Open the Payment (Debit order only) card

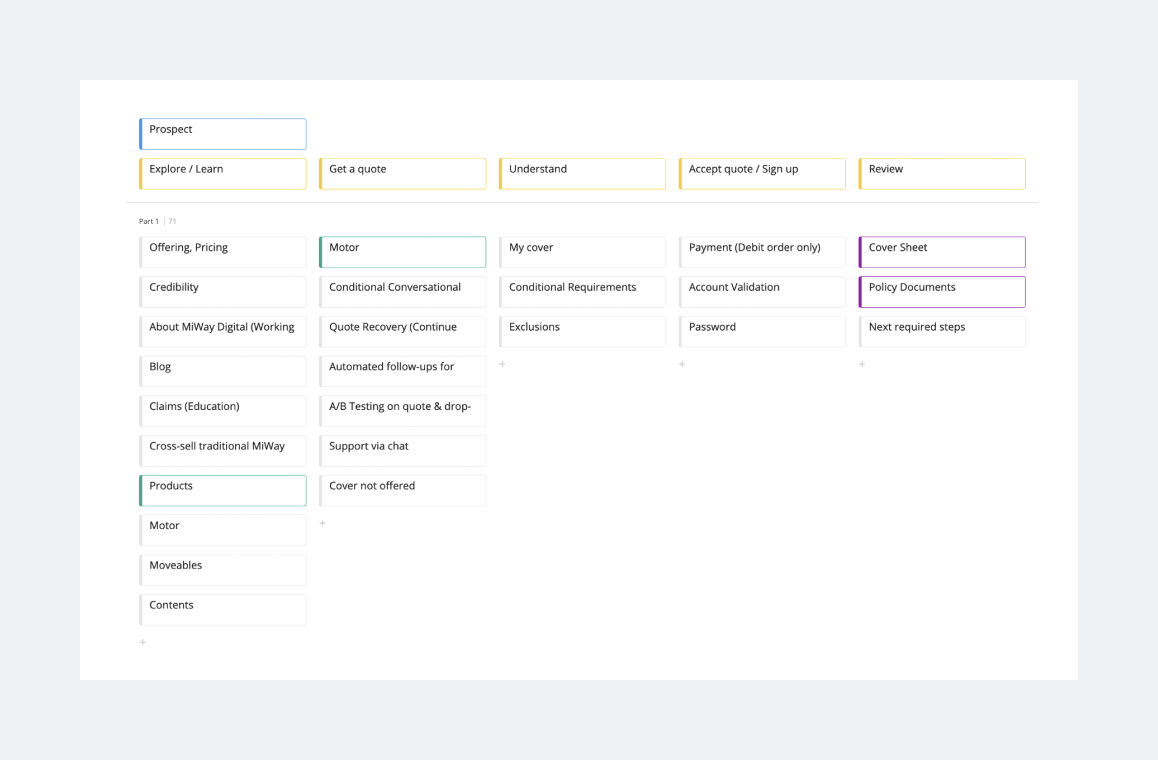[763, 252]
